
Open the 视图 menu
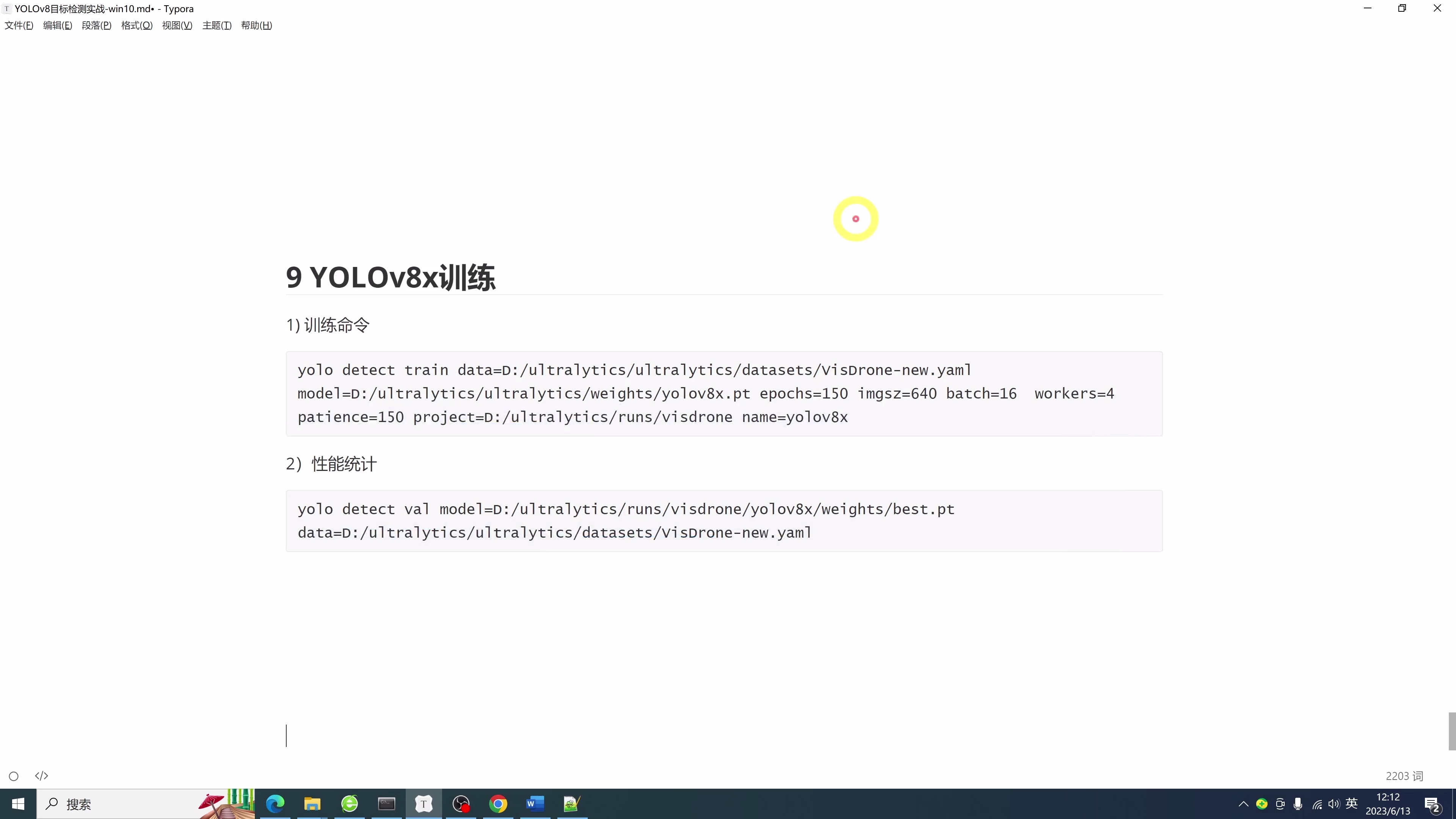pos(177,25)
